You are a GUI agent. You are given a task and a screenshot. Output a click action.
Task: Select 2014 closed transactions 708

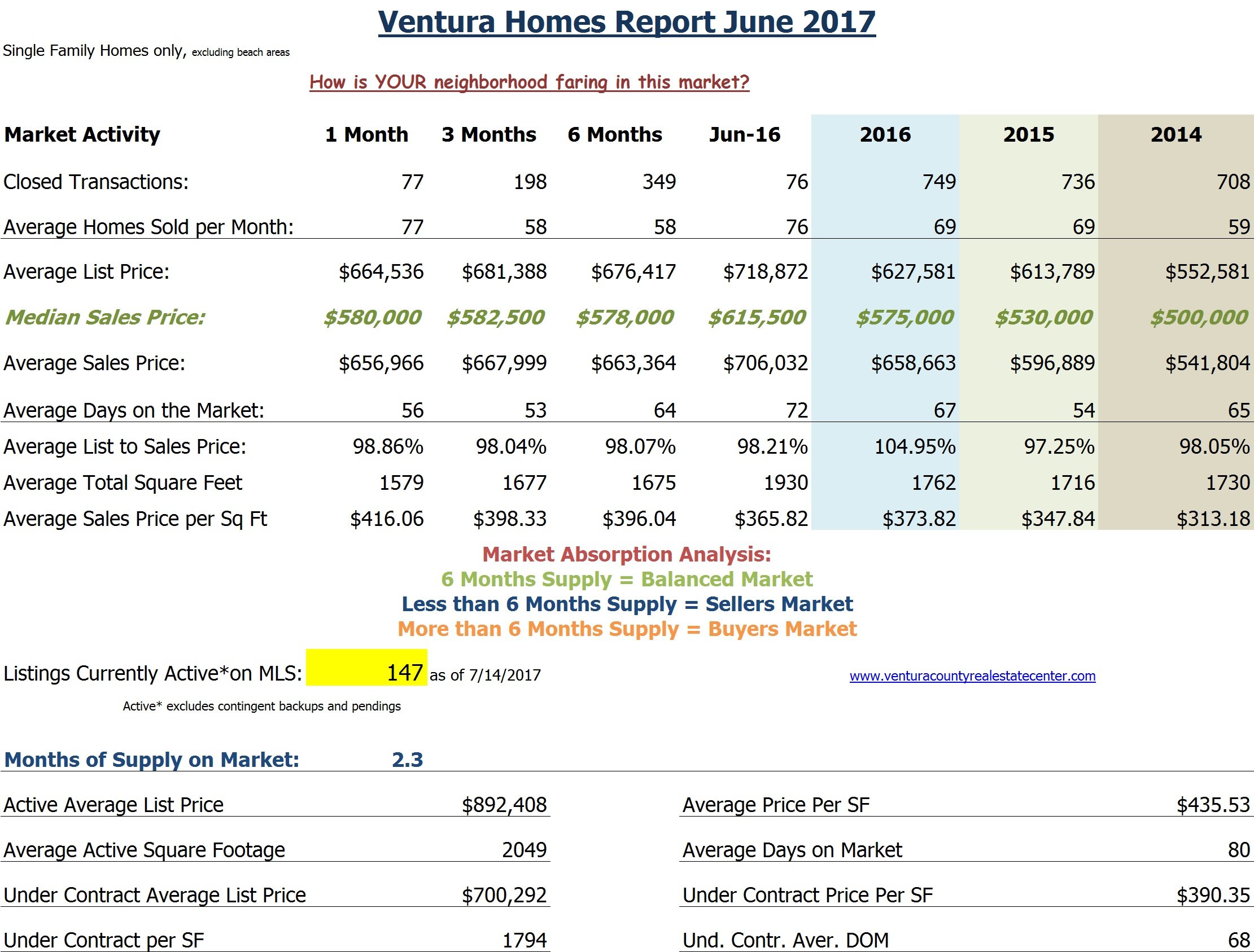point(1233,182)
